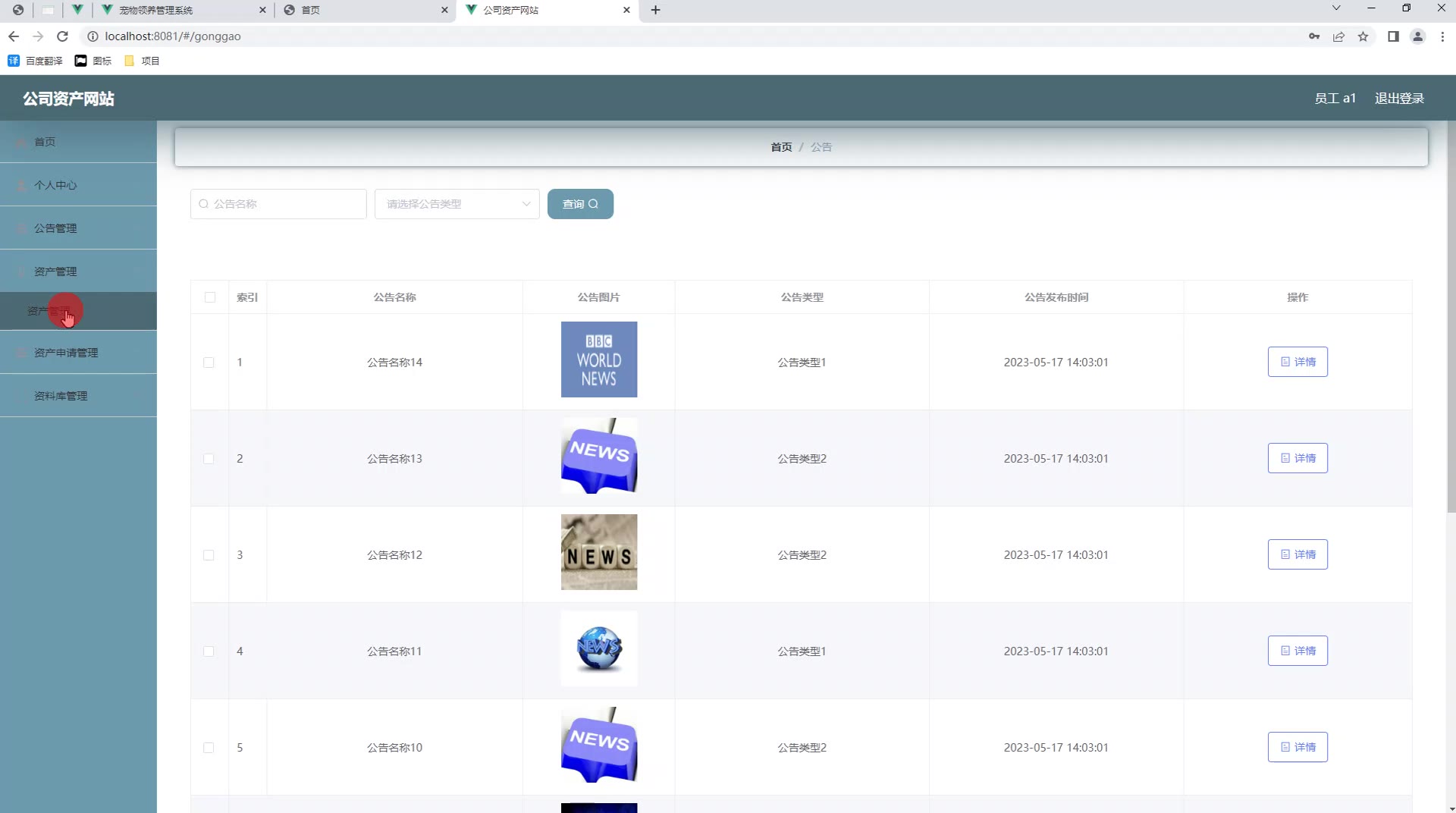Close the 首页 browser tab

pos(444,10)
